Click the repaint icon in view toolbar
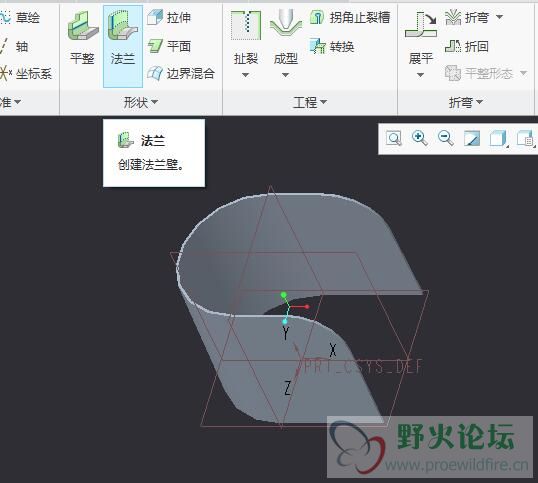 [472, 139]
